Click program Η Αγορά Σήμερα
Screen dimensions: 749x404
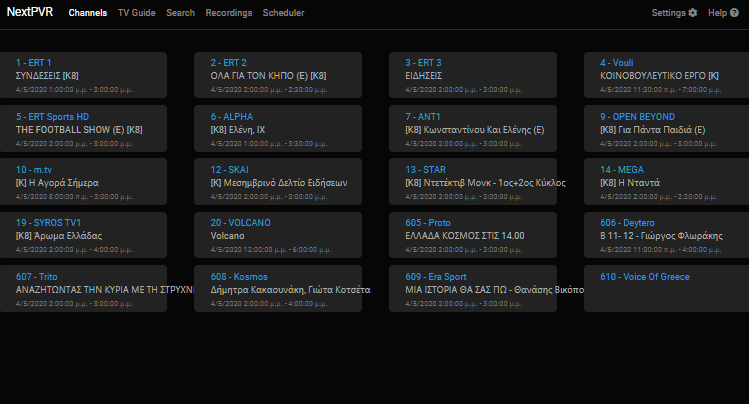pos(64,182)
